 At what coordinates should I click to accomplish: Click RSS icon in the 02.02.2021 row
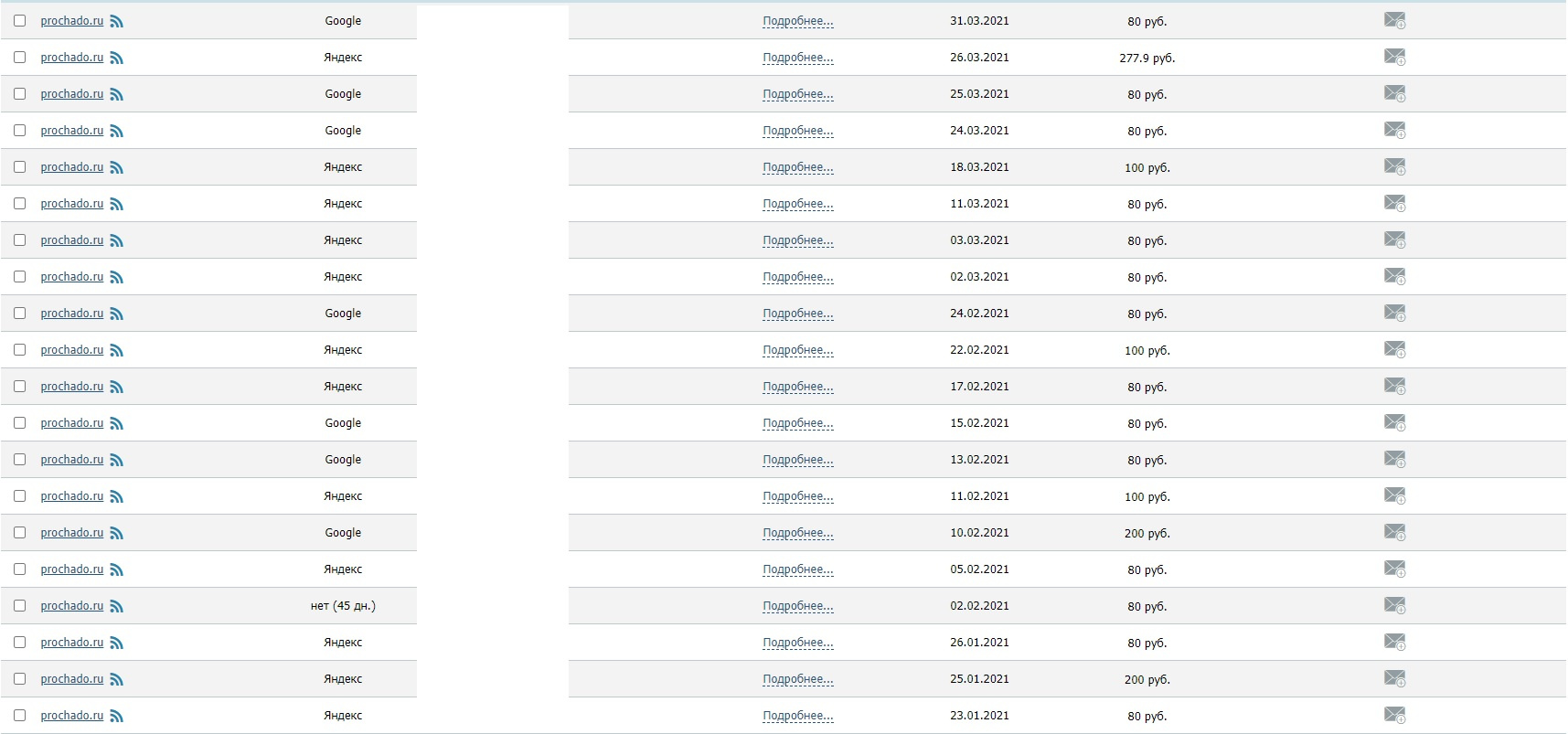116,606
